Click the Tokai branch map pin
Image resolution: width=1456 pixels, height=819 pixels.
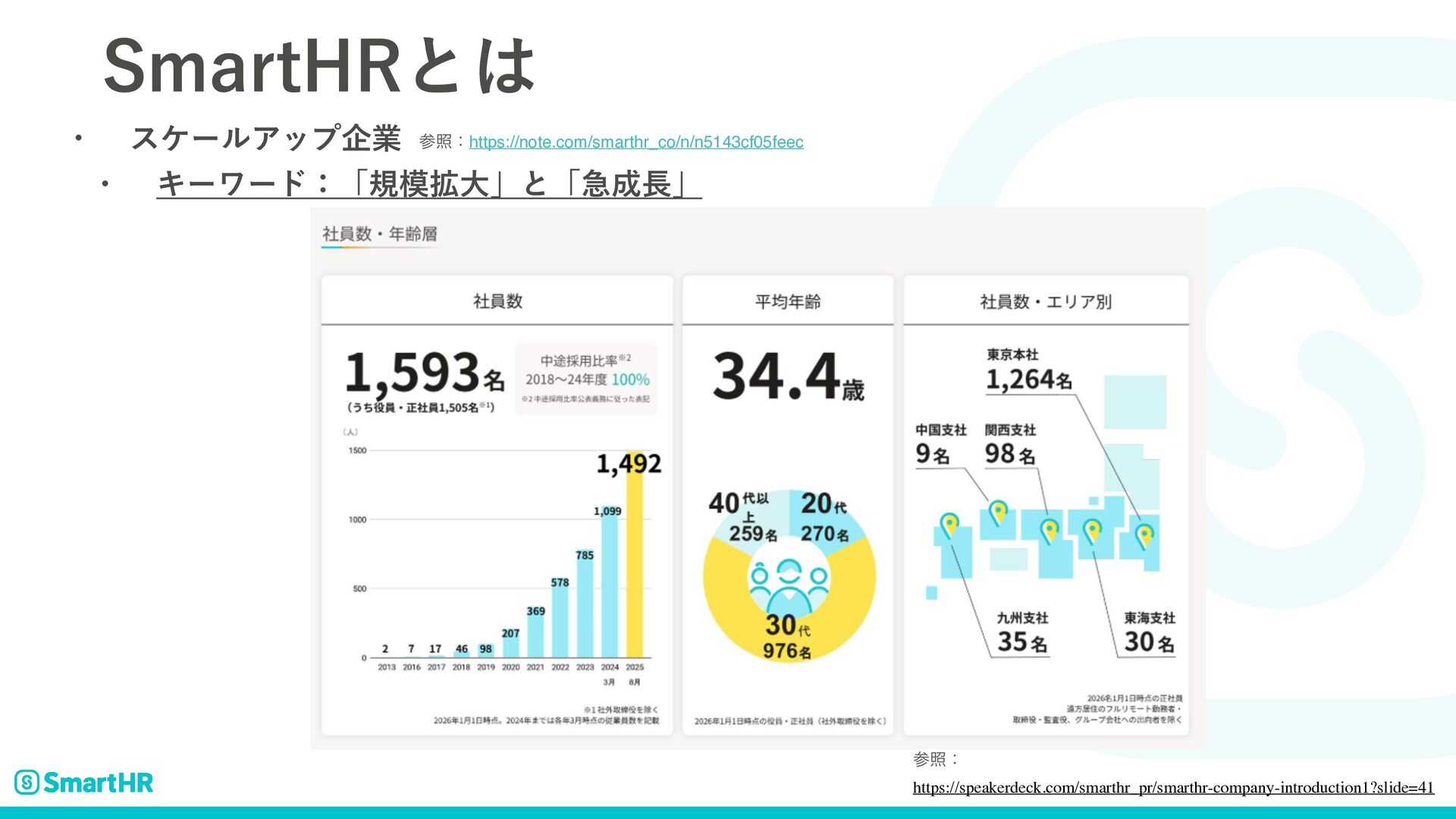1092,529
